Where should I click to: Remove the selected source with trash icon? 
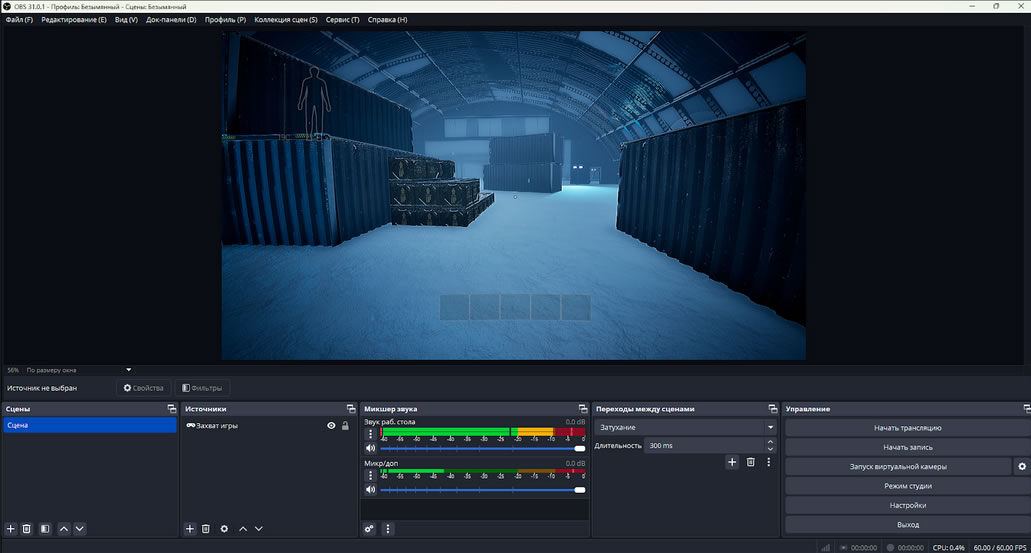tap(206, 529)
